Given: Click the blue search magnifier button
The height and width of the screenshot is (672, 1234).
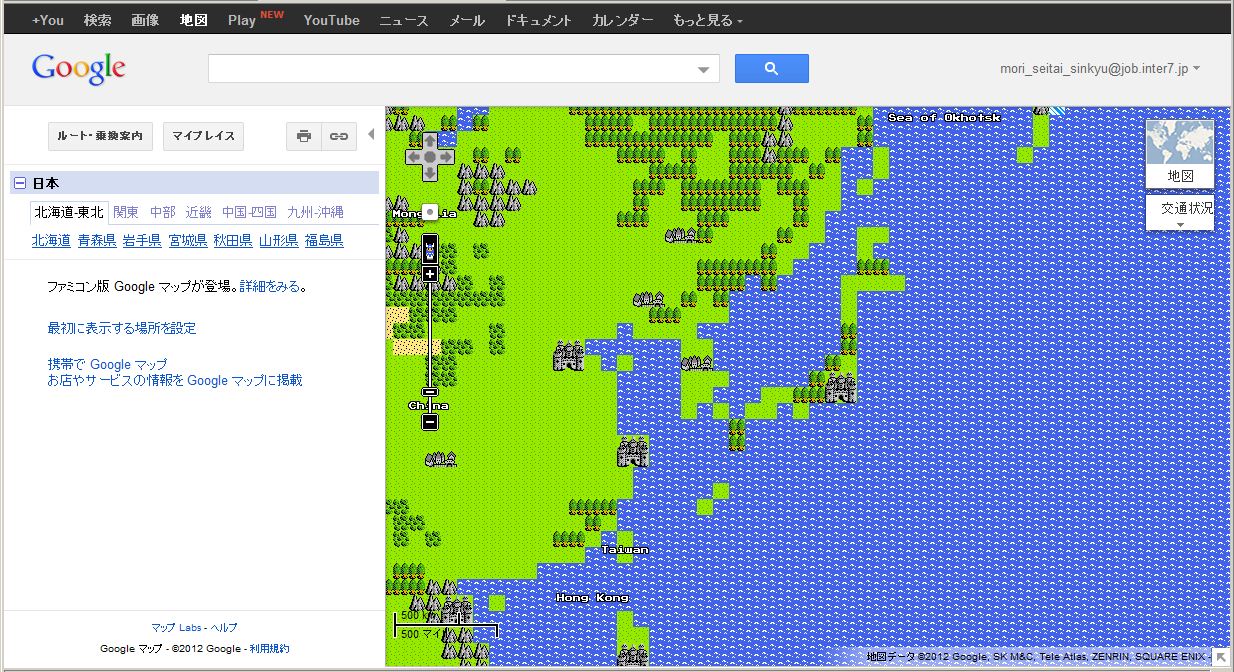Looking at the screenshot, I should click(771, 68).
